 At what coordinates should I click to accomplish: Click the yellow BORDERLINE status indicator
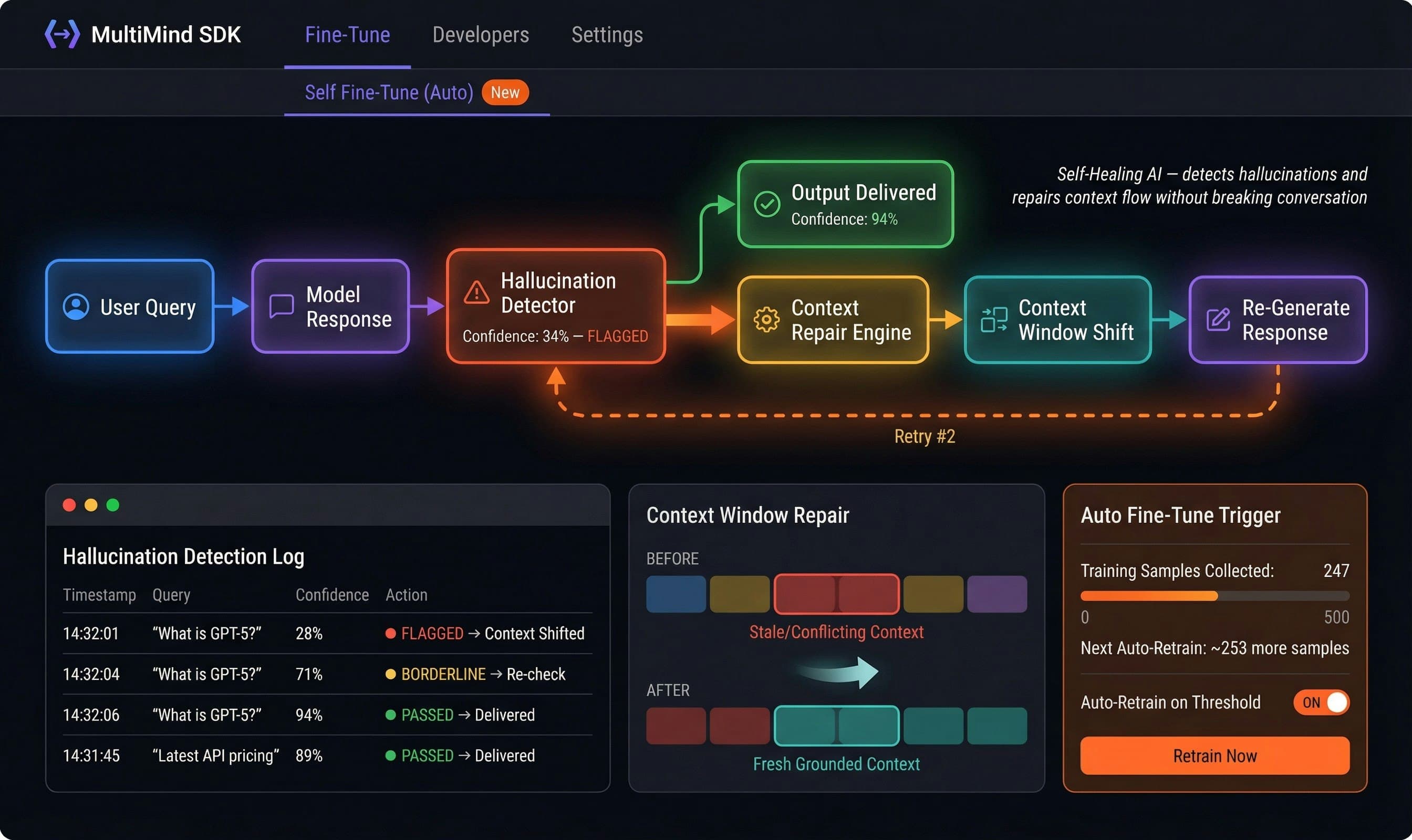(x=391, y=674)
